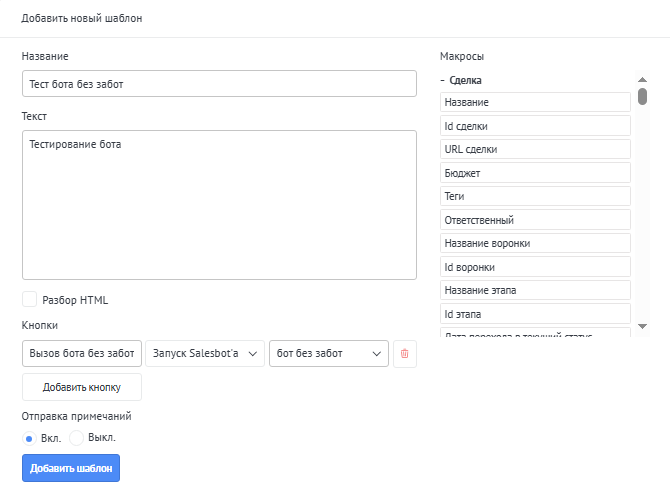The height and width of the screenshot is (490, 670).
Task: Open the Запуск Salesbot'а dropdown
Action: pos(205,354)
